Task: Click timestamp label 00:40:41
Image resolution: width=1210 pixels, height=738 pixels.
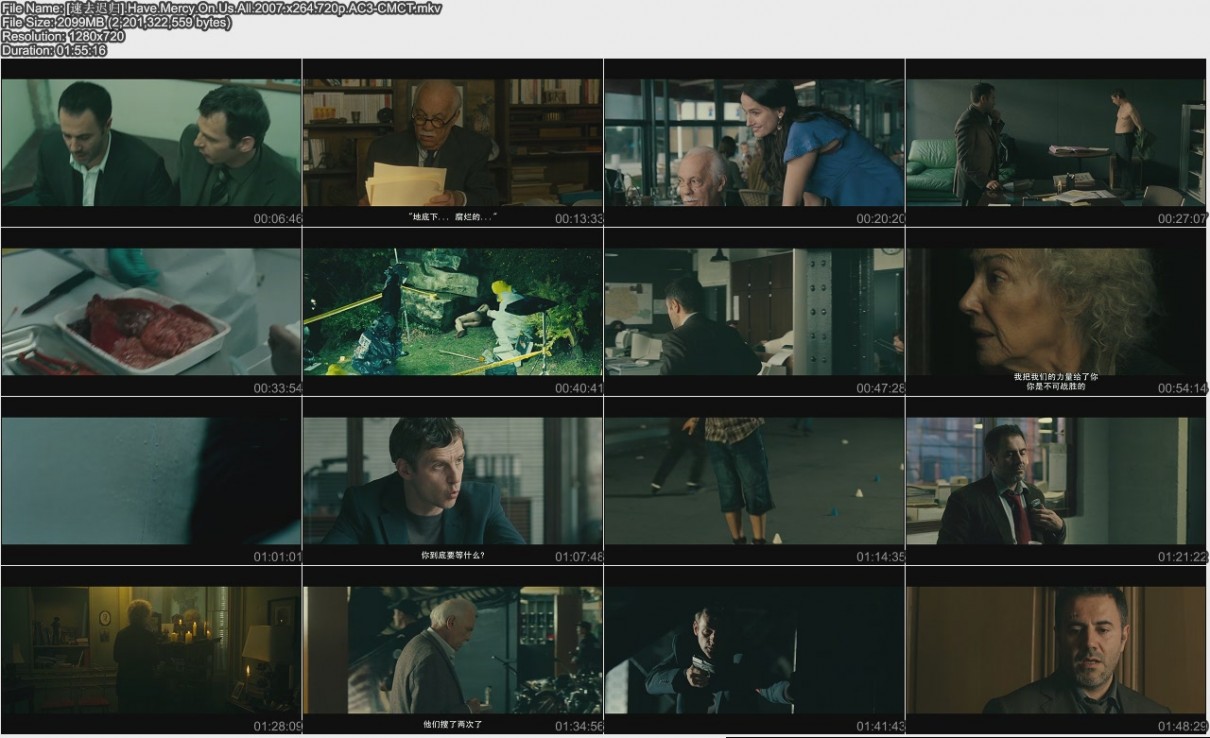Action: (x=579, y=388)
